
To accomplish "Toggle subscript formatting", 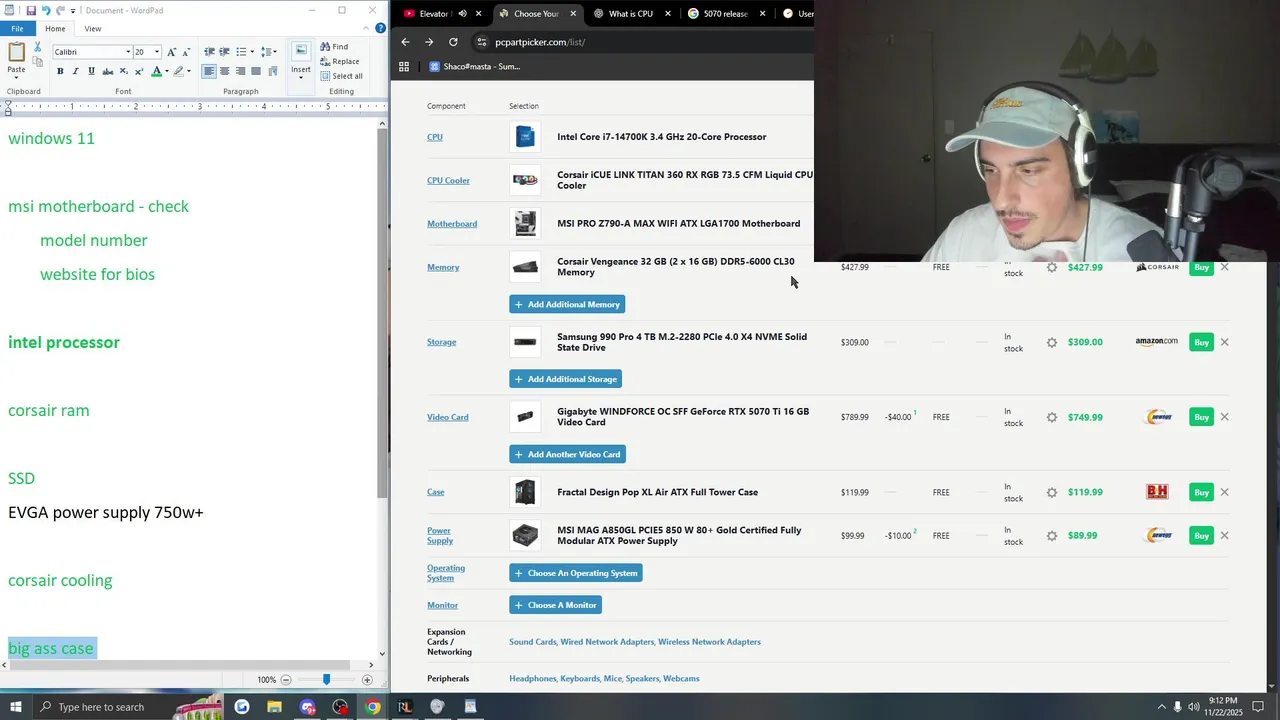I will [124, 71].
